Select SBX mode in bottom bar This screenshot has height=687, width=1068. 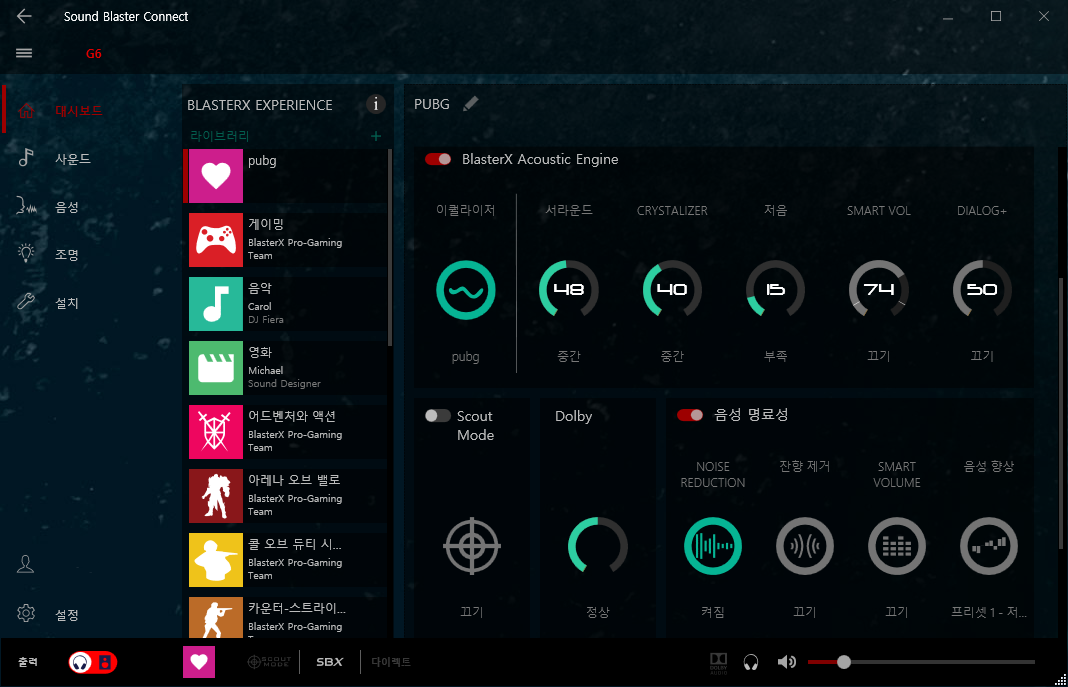330,662
